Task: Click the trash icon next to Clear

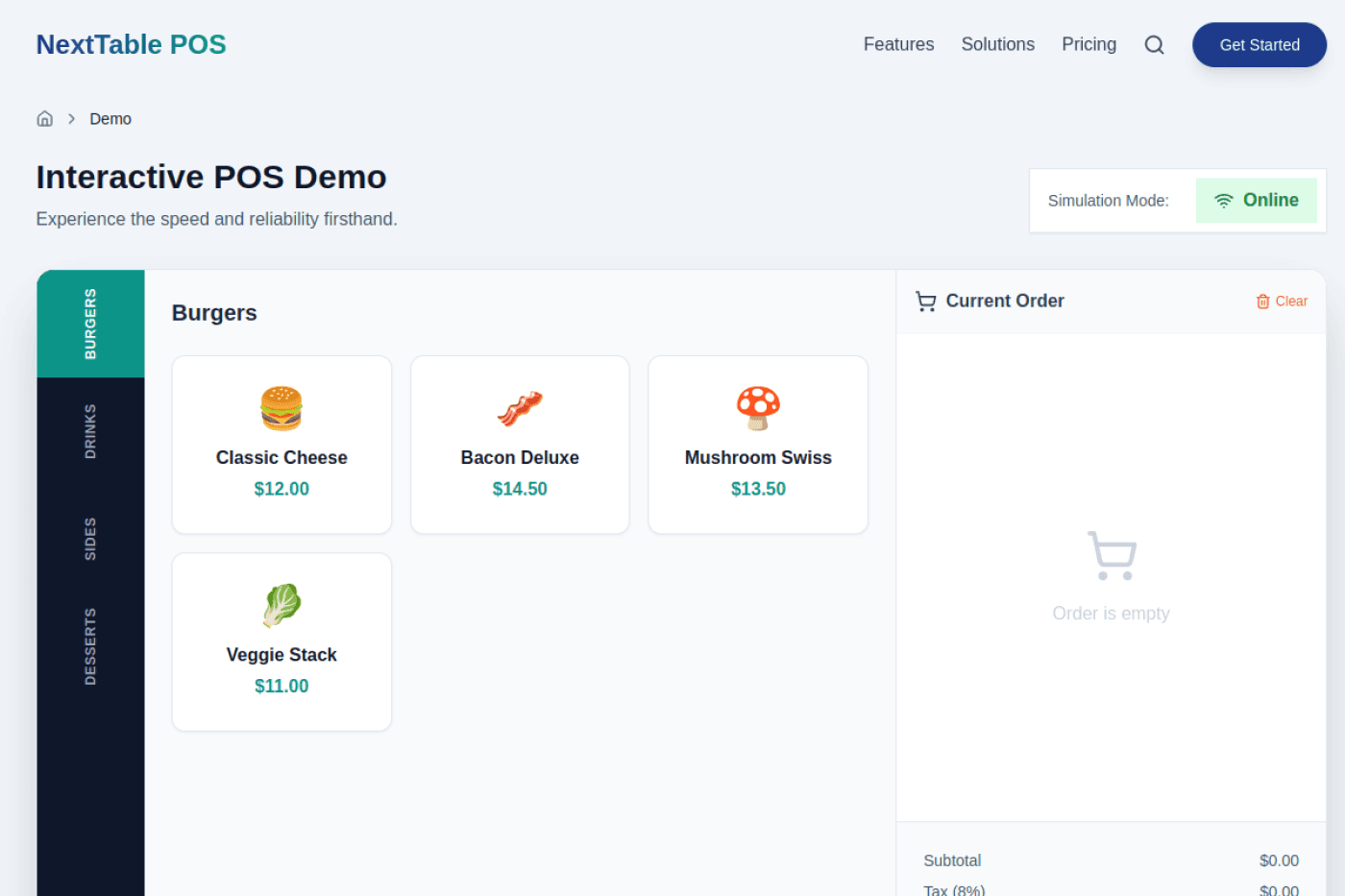Action: pyautogui.click(x=1262, y=302)
